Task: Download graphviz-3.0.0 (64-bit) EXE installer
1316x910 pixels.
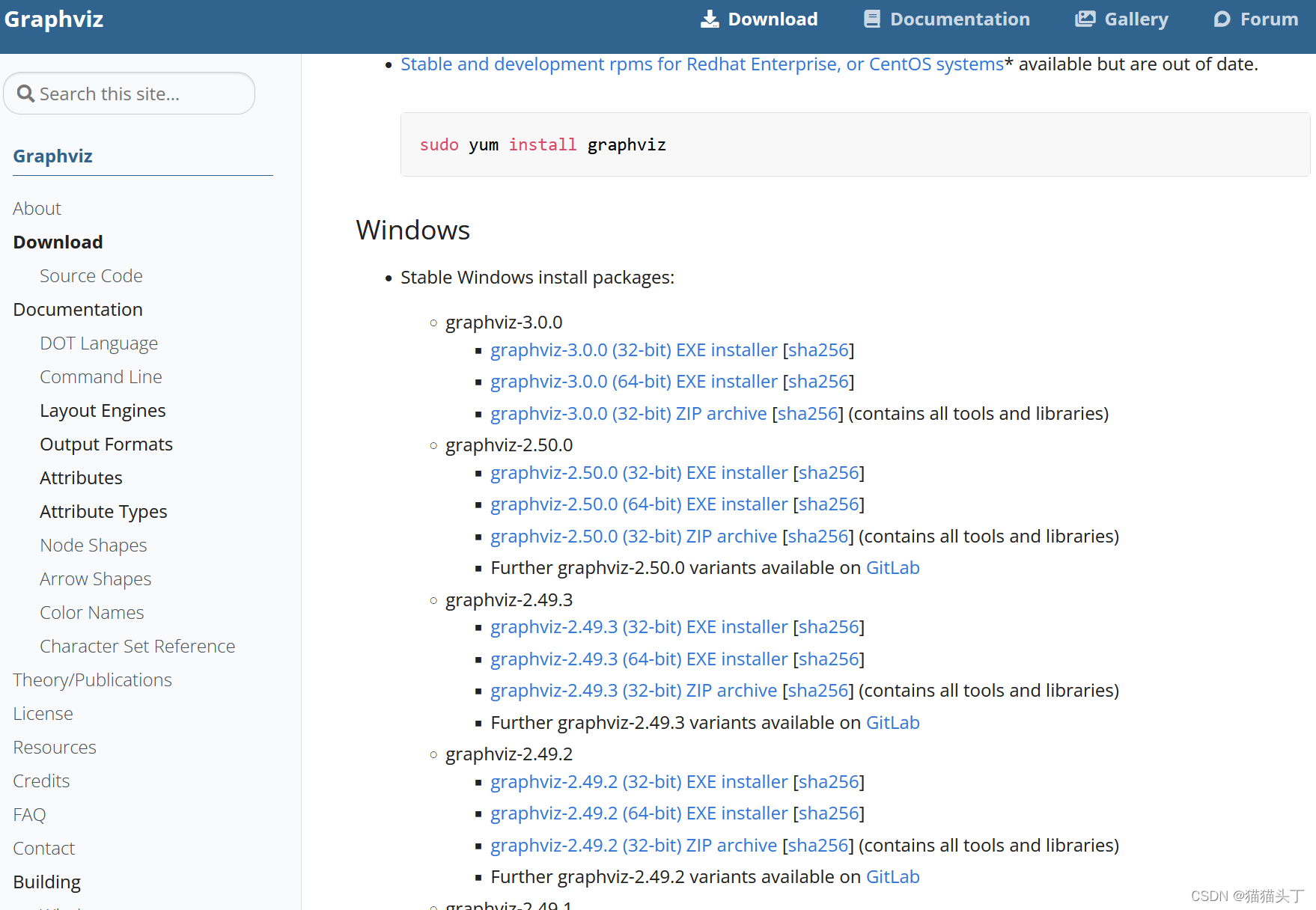Action: 634,382
